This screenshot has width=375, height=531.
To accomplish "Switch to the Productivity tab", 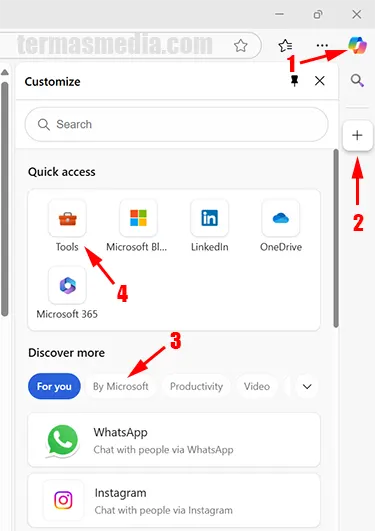I will (x=196, y=386).
